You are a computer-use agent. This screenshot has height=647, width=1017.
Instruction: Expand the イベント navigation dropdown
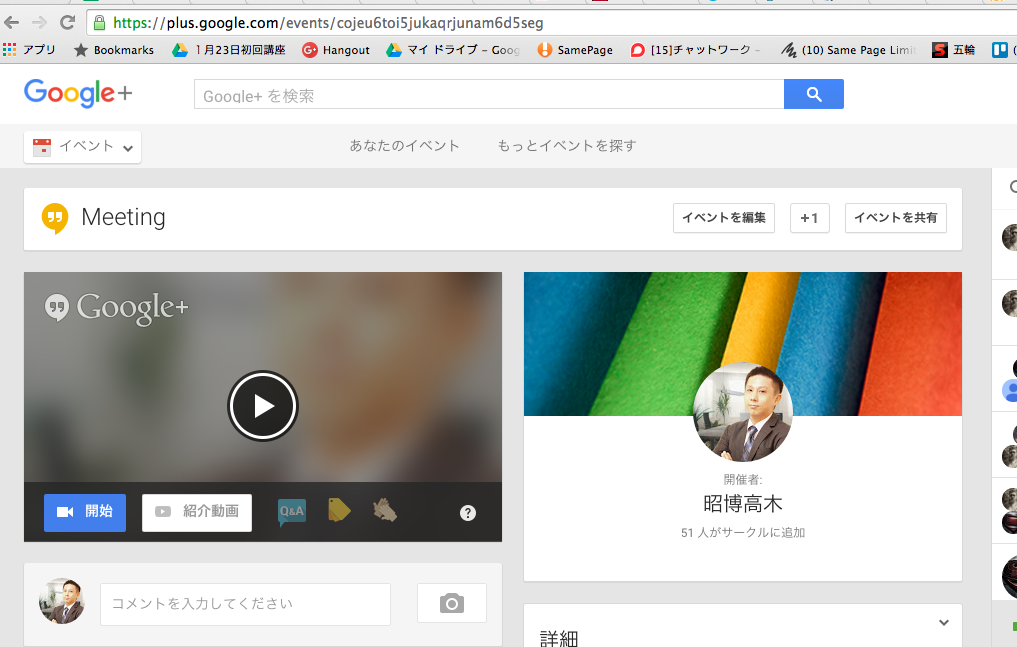coord(82,147)
